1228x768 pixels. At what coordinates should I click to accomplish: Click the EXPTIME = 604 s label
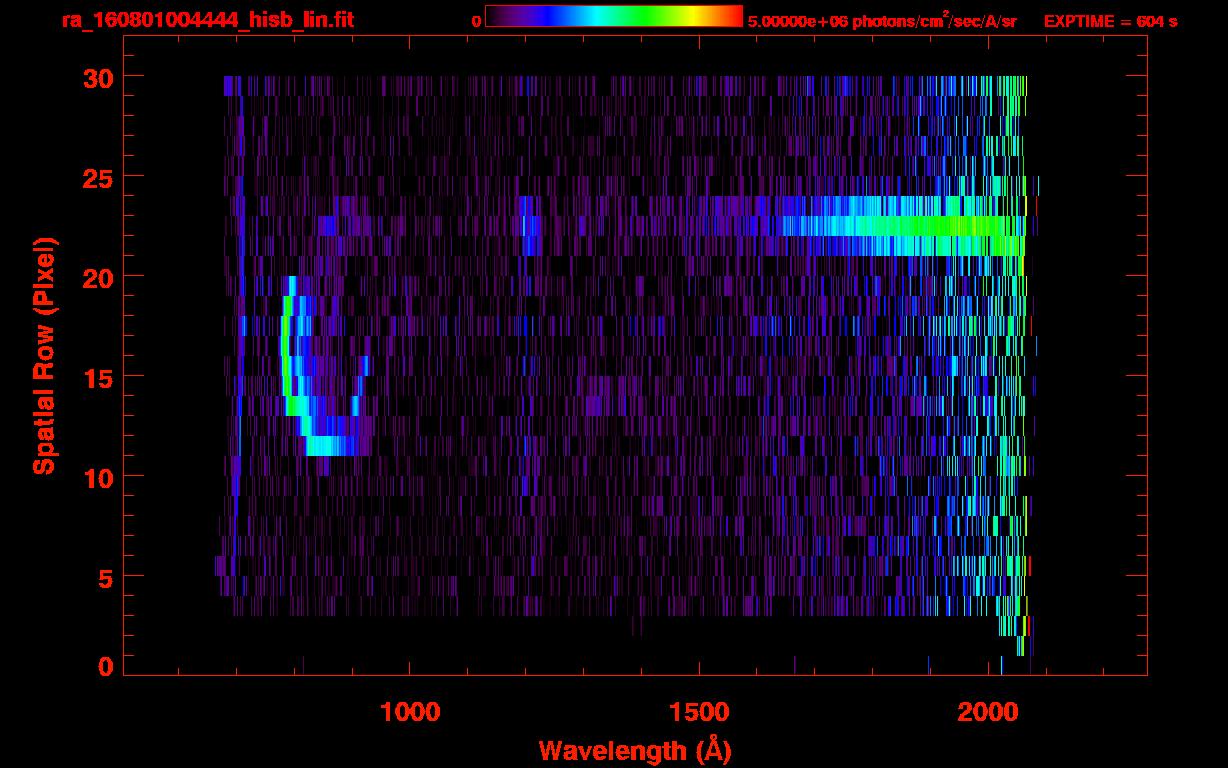pos(1110,21)
